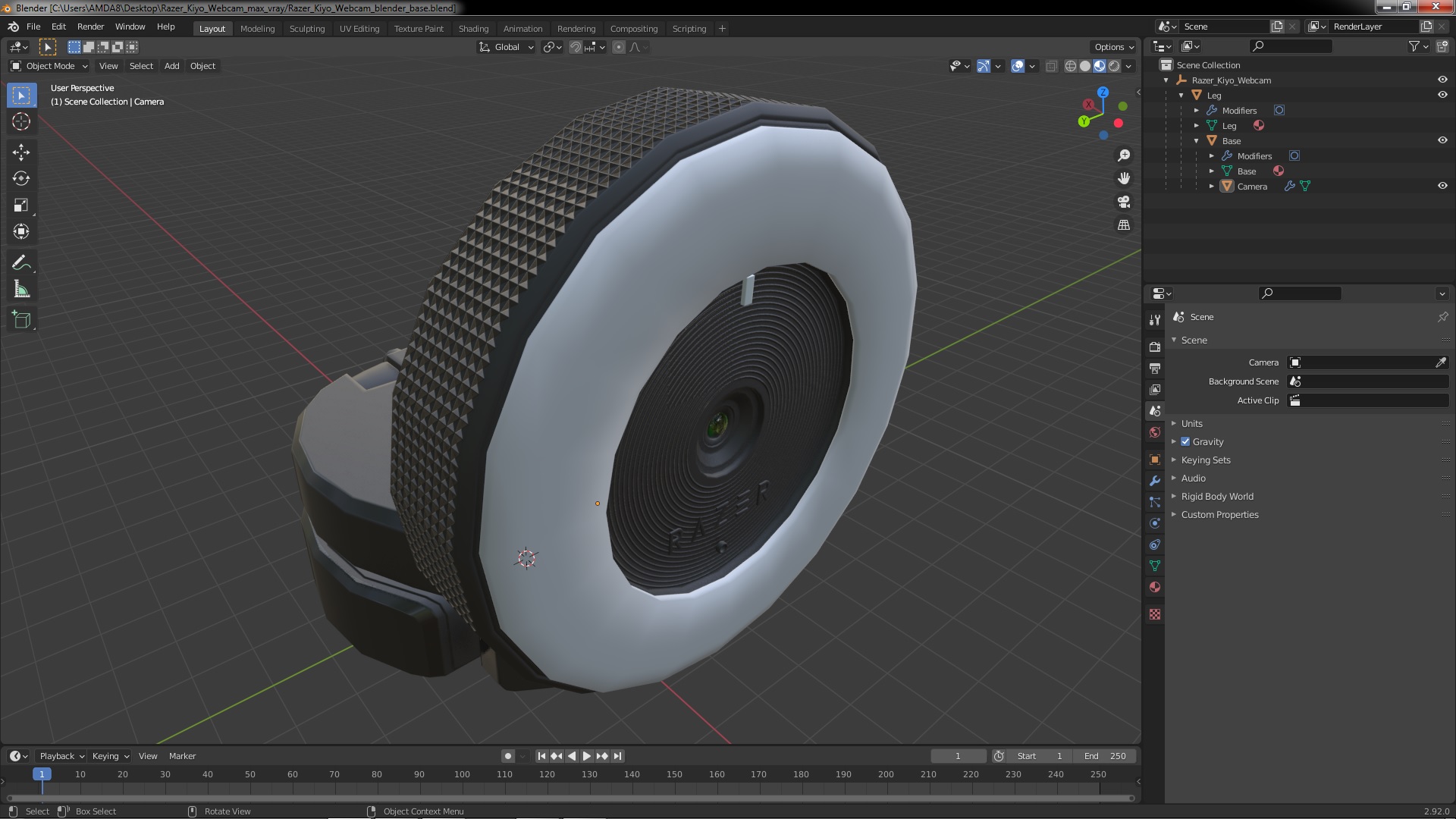Expand the Units panel

pyautogui.click(x=1191, y=423)
